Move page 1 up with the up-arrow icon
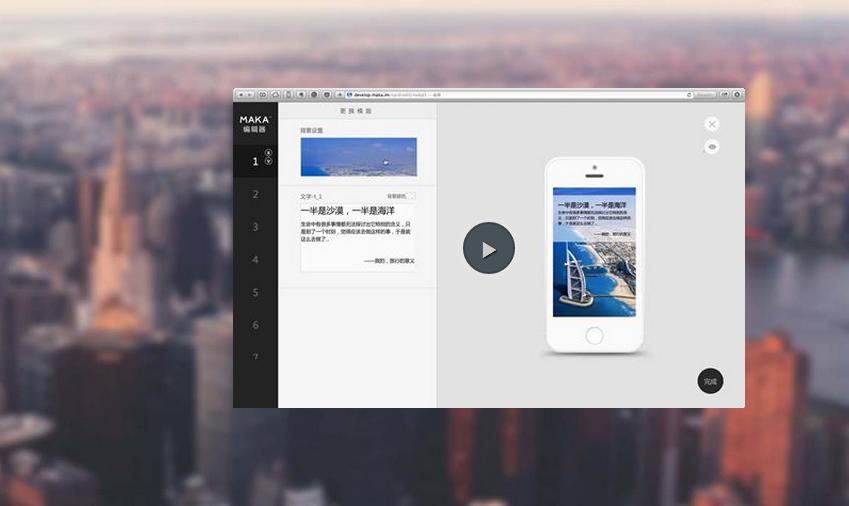 [x=268, y=153]
